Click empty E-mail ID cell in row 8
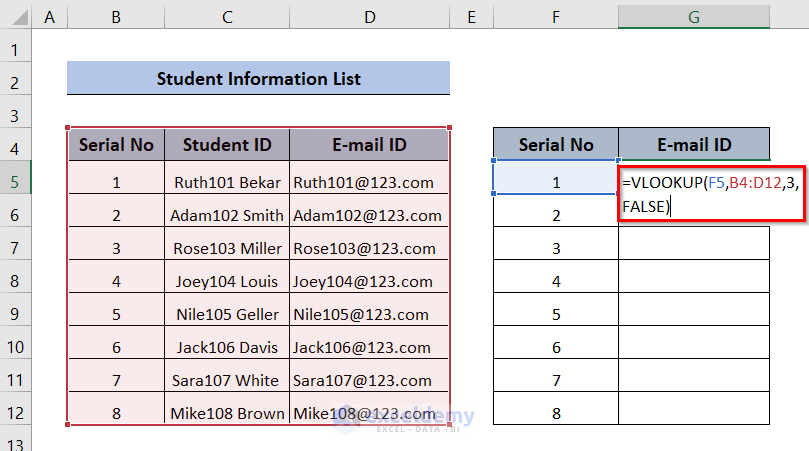809x451 pixels. point(693,281)
